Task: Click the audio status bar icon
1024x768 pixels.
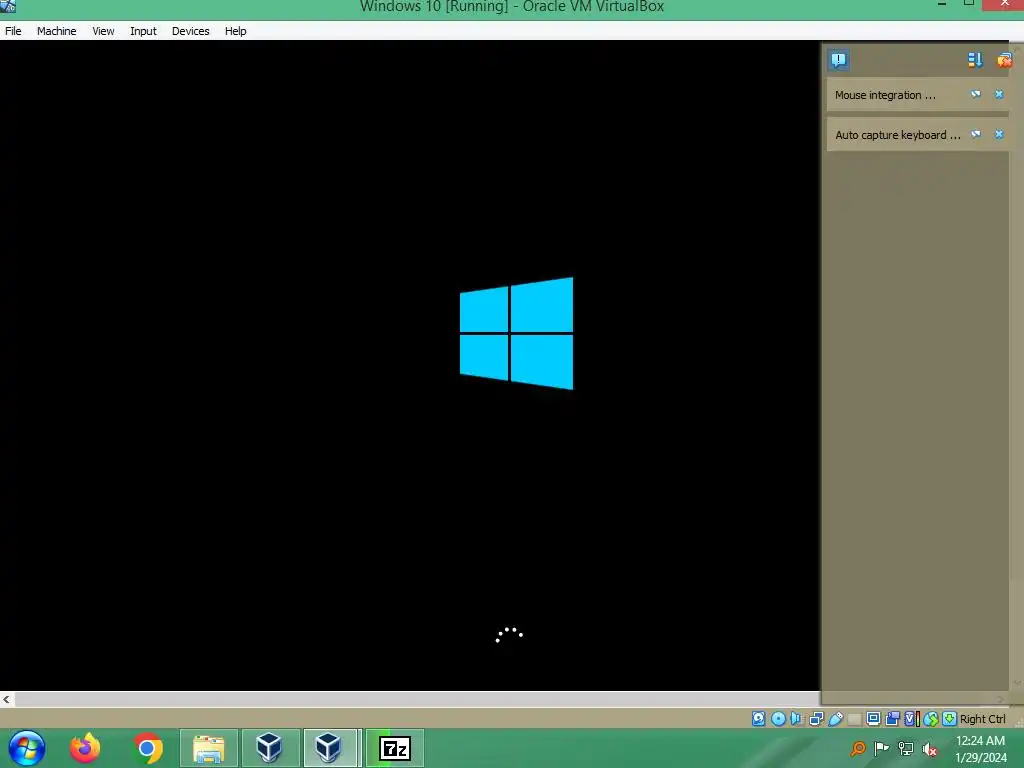Action: (796, 718)
